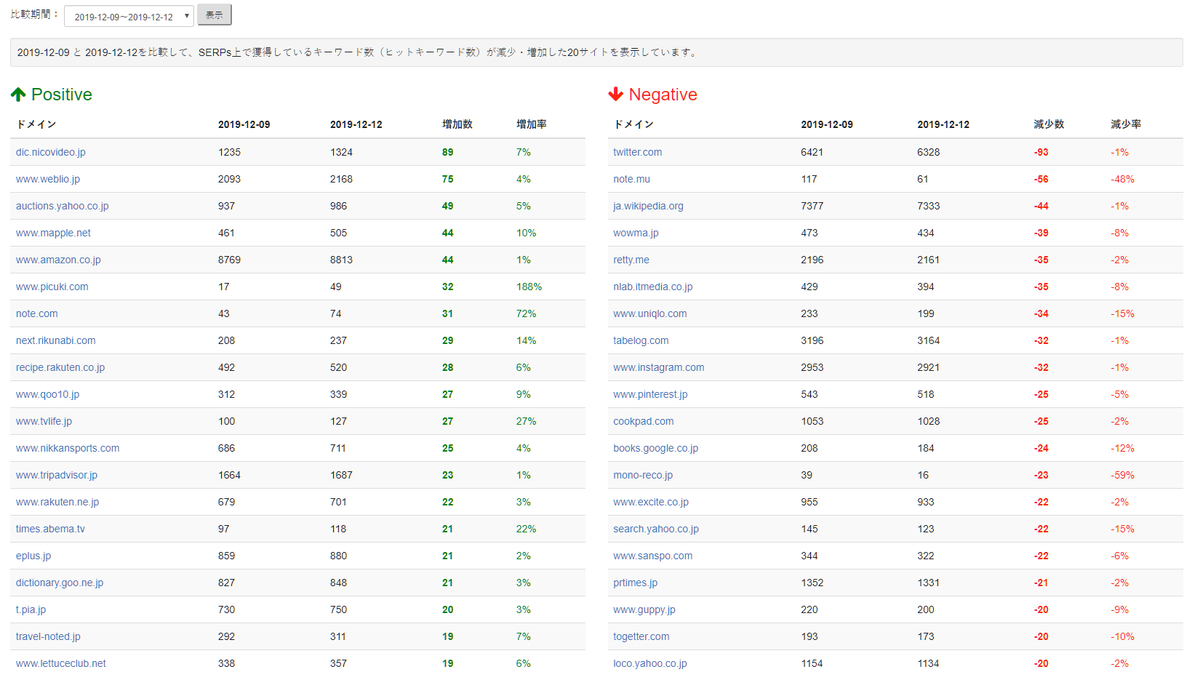Open www.pinterest.jp domain link
The image size is (1200, 680).
[x=651, y=395]
